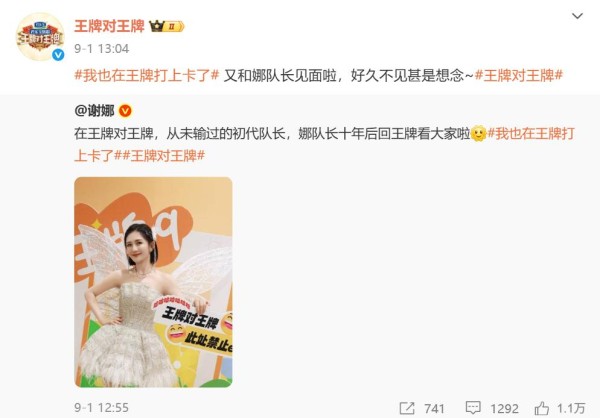Image resolution: width=600 pixels, height=418 pixels.
Task: Click the 9-1 12:55 original post timestamp
Action: 101,408
